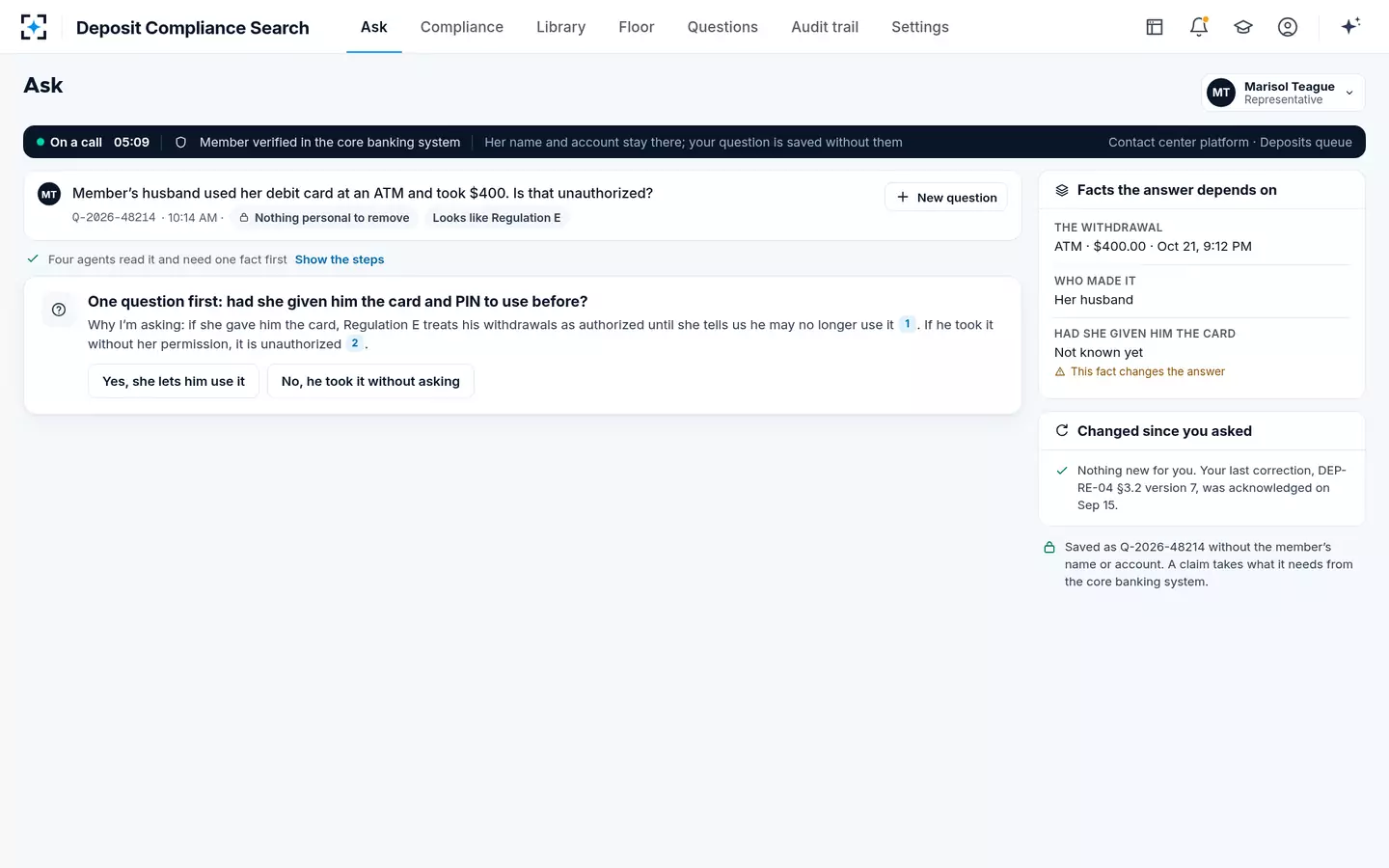
Task: Click the 'Nothing personal to remove' chip
Action: point(324,218)
